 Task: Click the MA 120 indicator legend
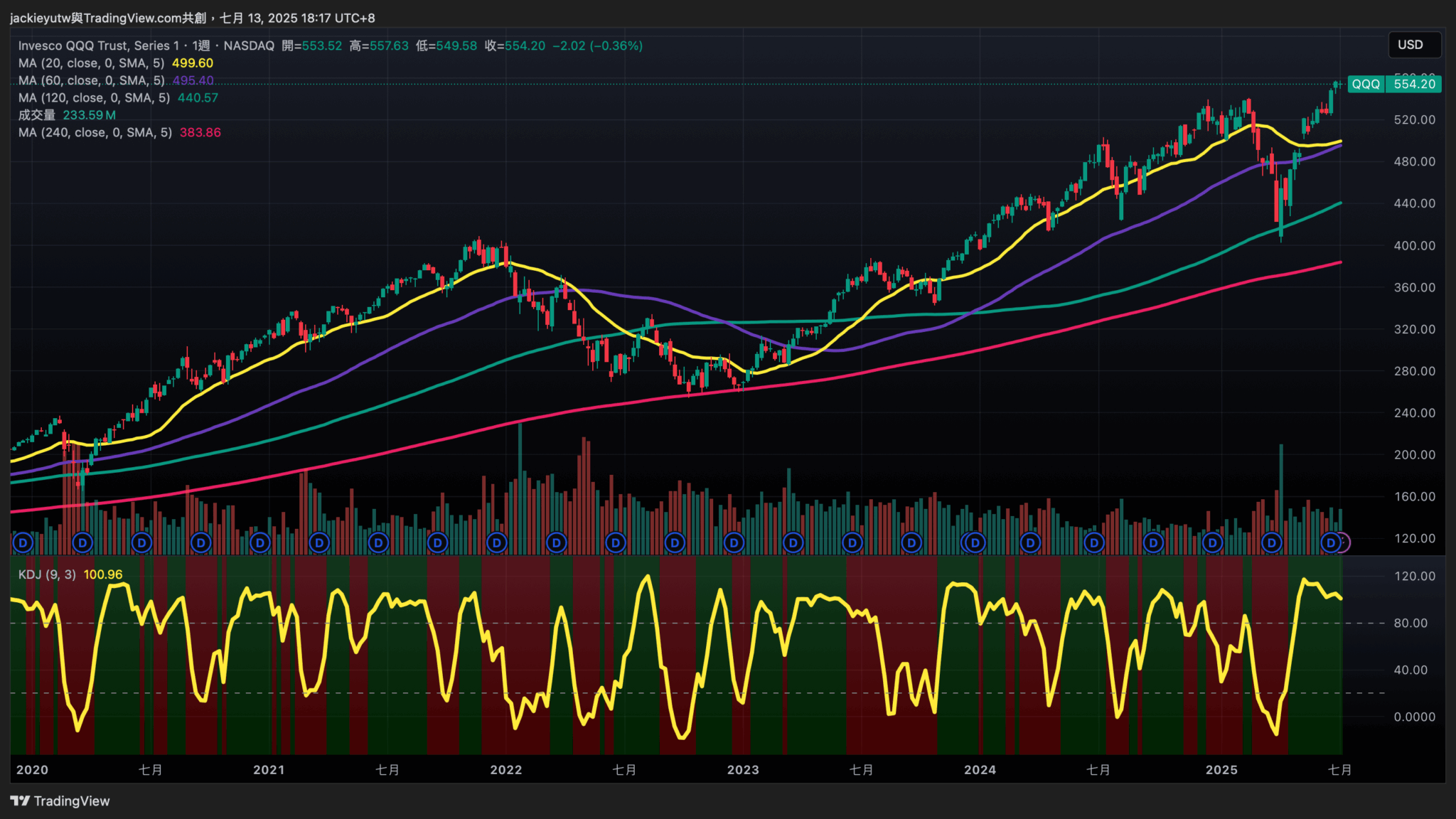coord(94,98)
